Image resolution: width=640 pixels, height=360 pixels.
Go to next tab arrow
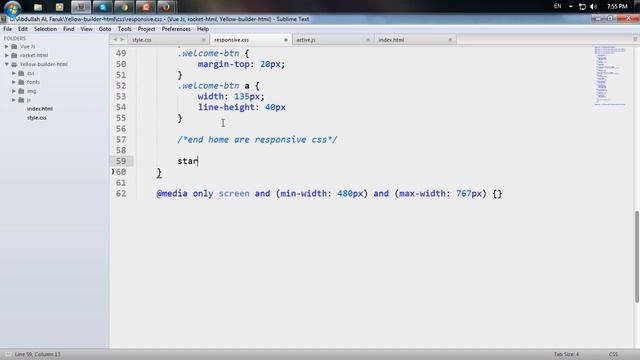(x=122, y=40)
